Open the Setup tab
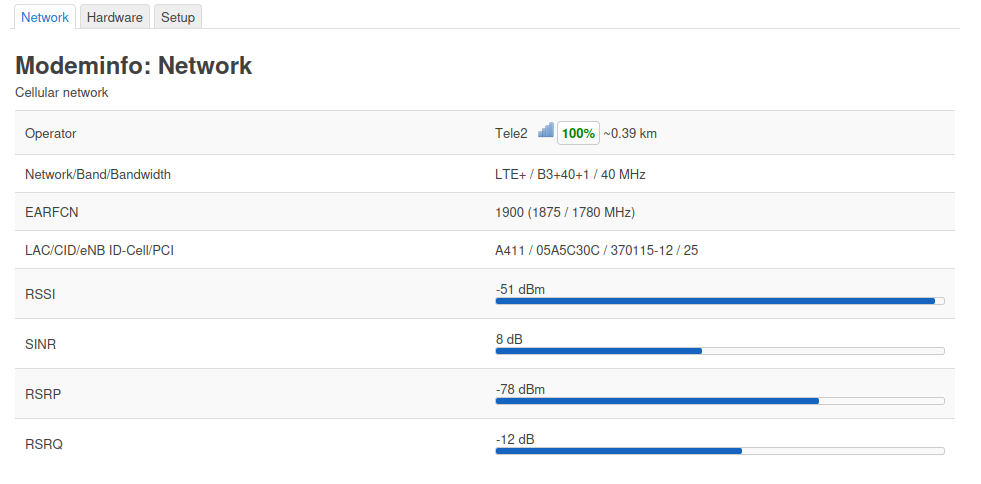Viewport: 981px width, 484px height. 178,17
